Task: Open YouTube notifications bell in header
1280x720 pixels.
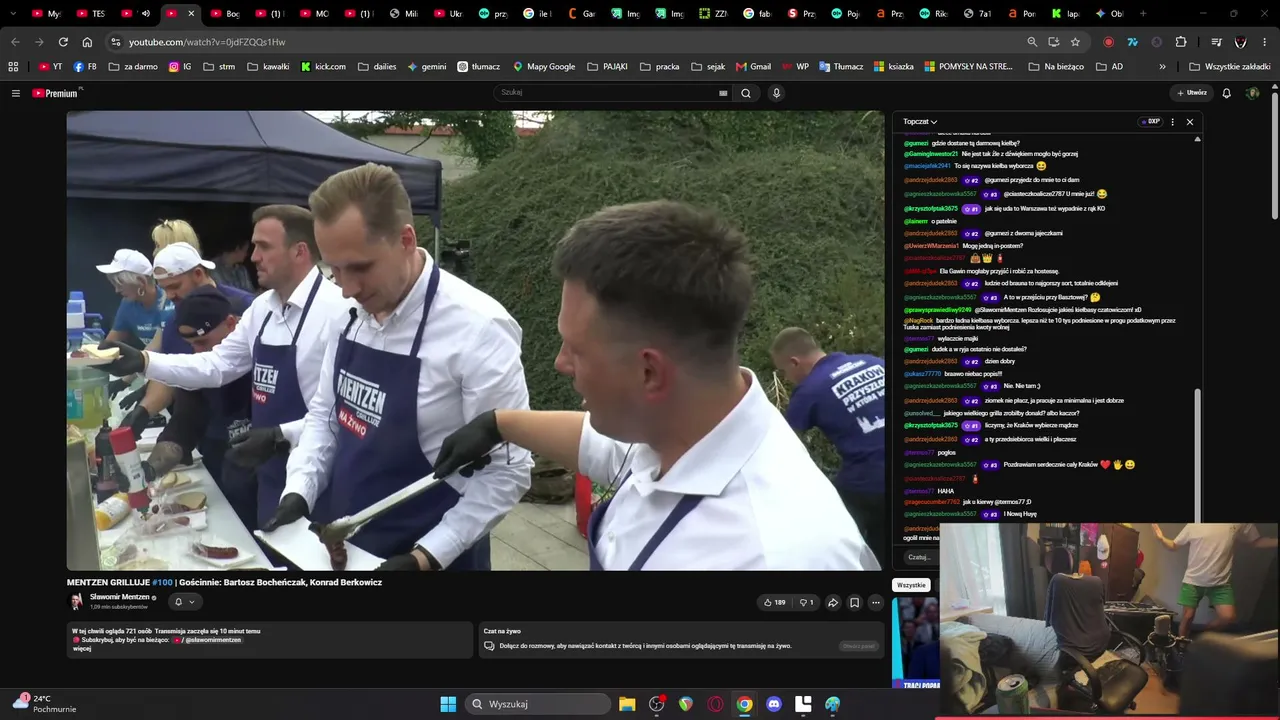Action: (x=1226, y=93)
